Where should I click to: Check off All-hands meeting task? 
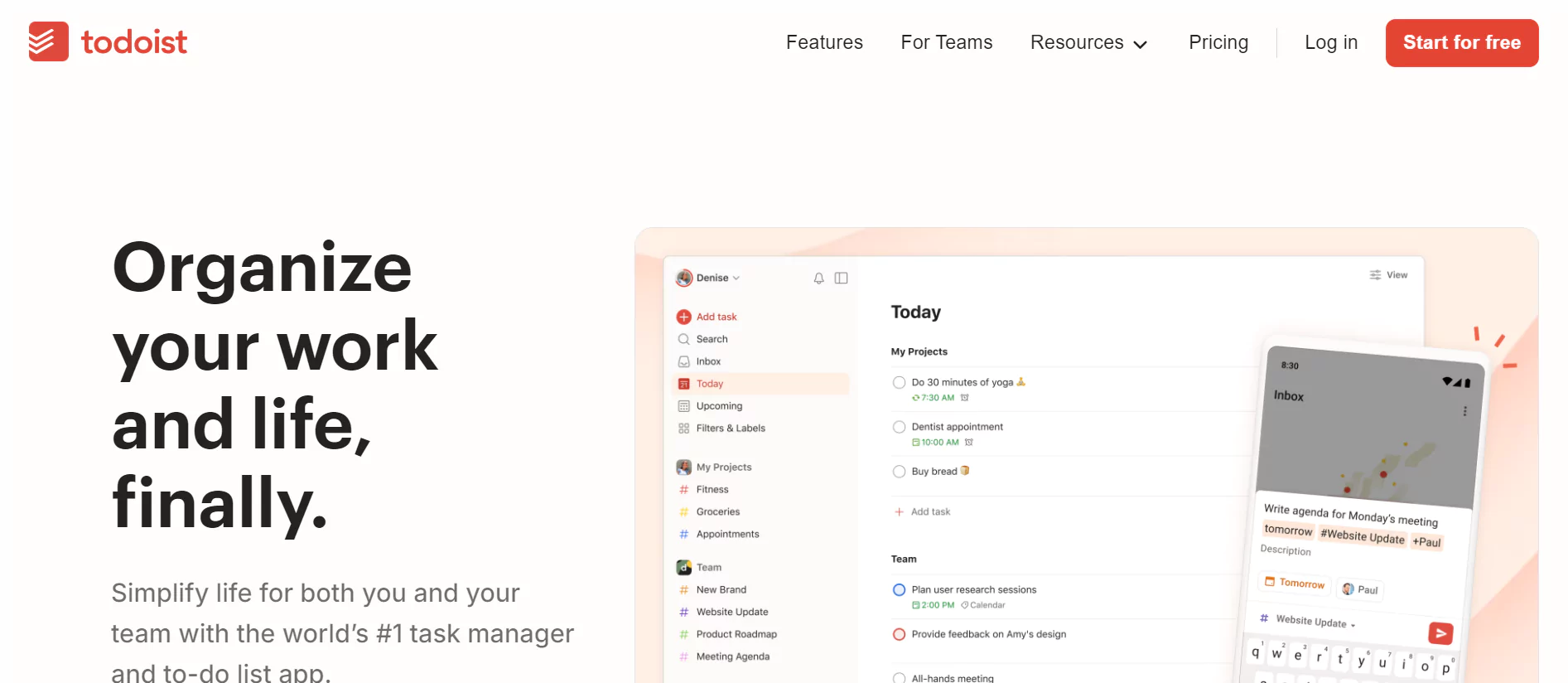tap(899, 678)
